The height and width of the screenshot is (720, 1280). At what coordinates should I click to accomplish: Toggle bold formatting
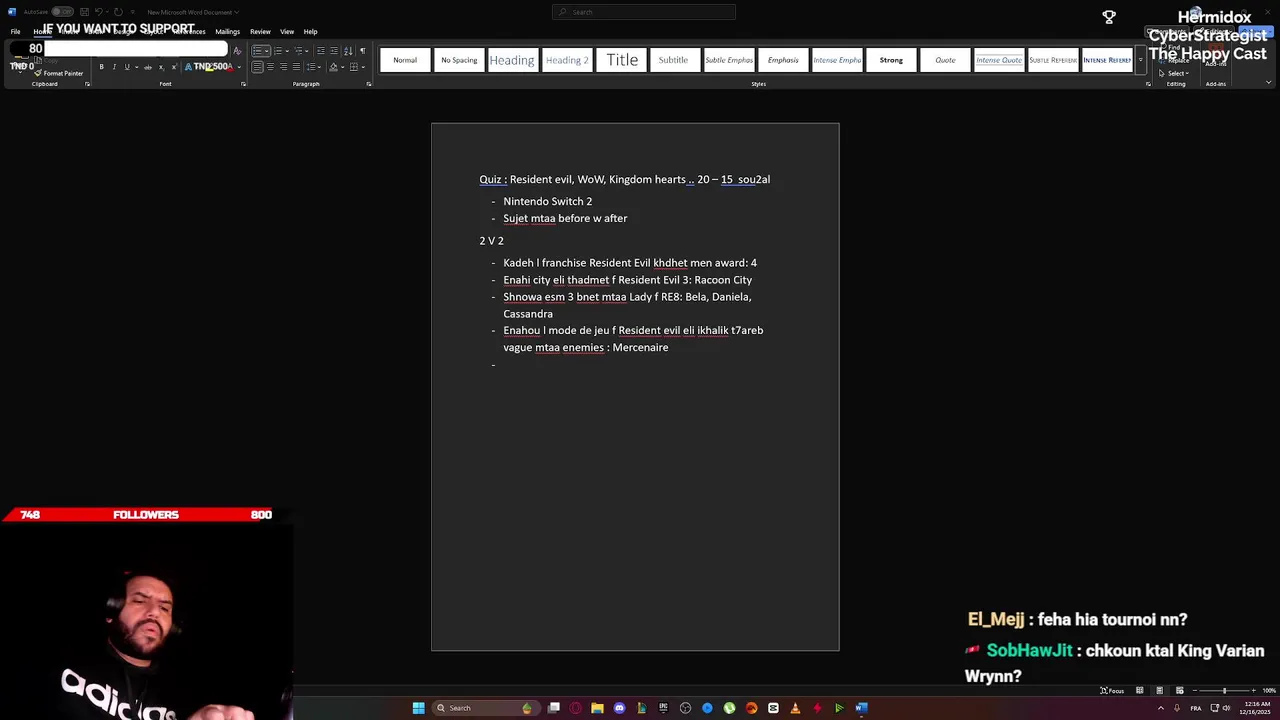[x=101, y=67]
